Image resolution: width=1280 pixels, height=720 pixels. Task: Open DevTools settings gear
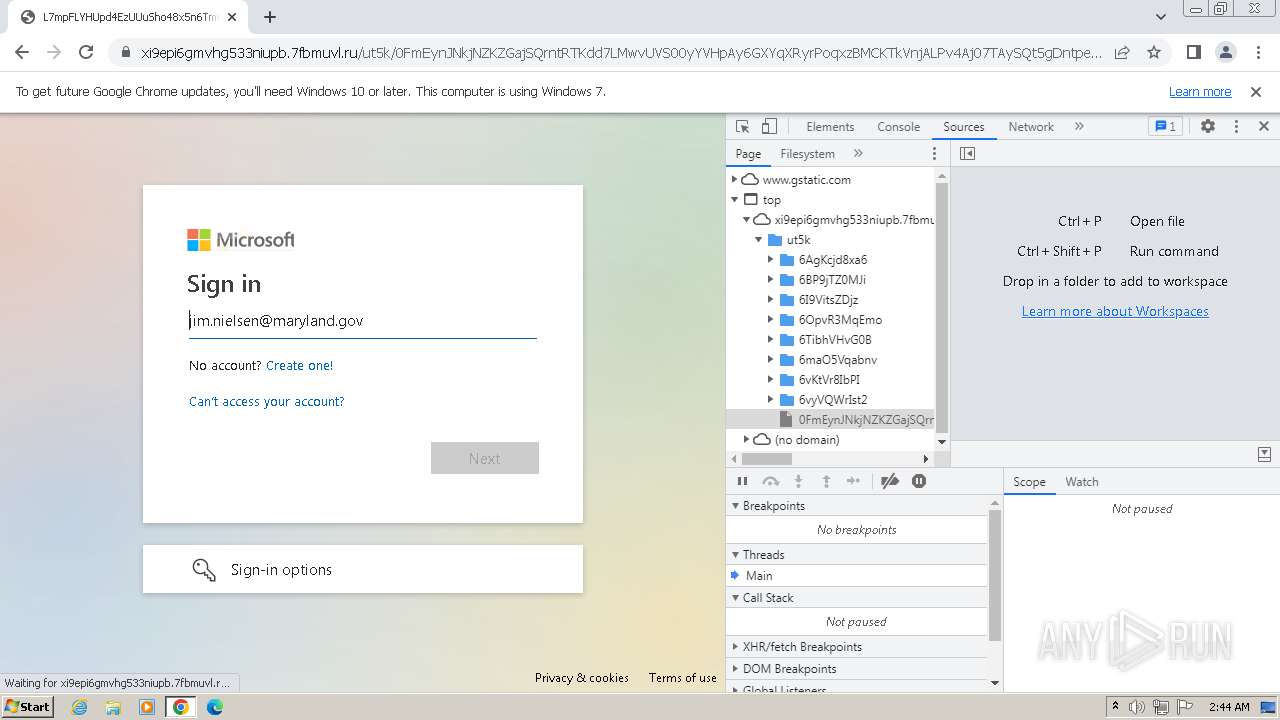pos(1208,127)
